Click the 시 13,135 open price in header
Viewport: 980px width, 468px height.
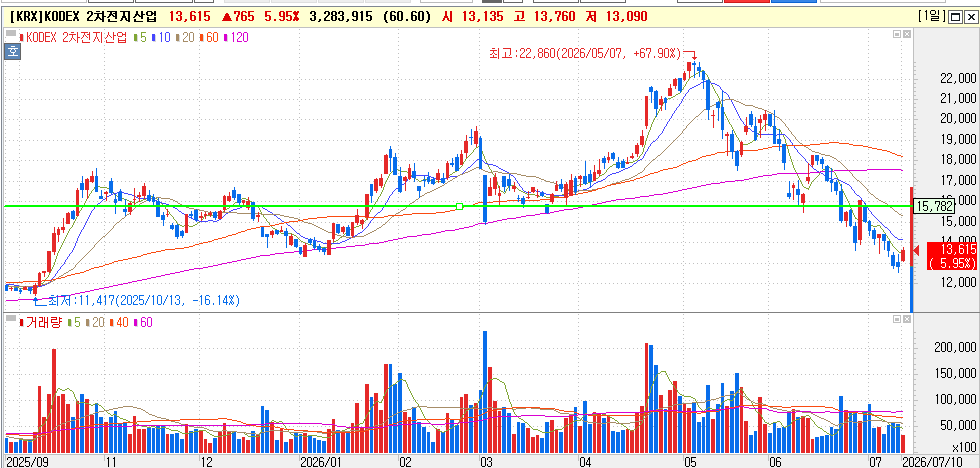click(472, 17)
